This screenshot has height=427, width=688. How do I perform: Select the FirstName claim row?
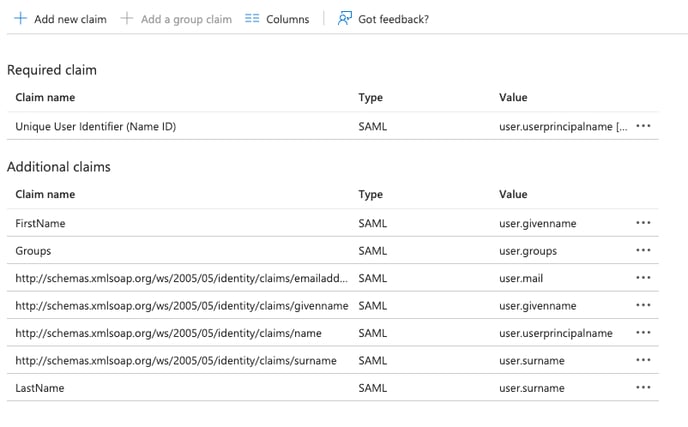pos(40,224)
